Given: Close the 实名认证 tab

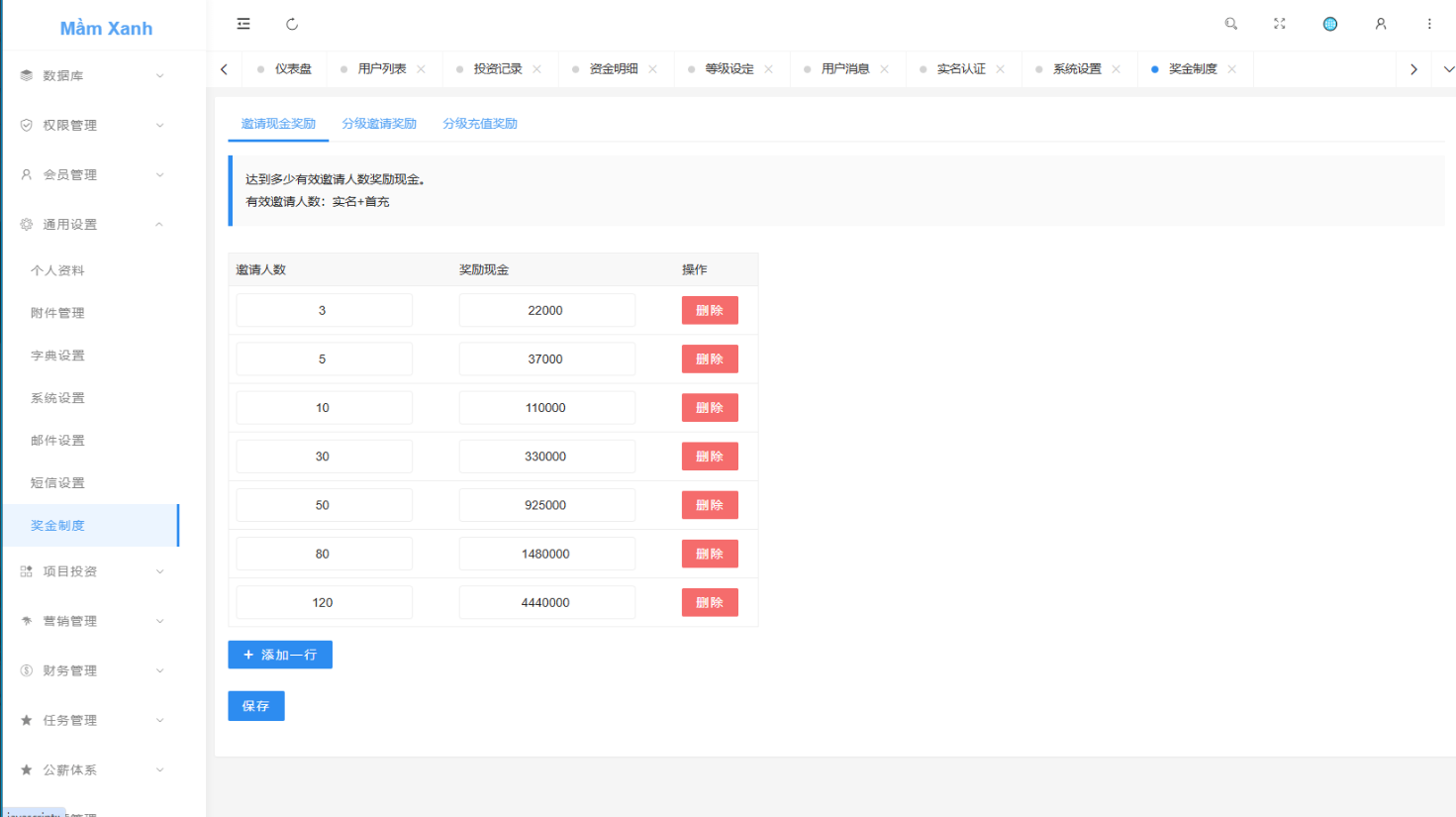Looking at the screenshot, I should click(1001, 69).
